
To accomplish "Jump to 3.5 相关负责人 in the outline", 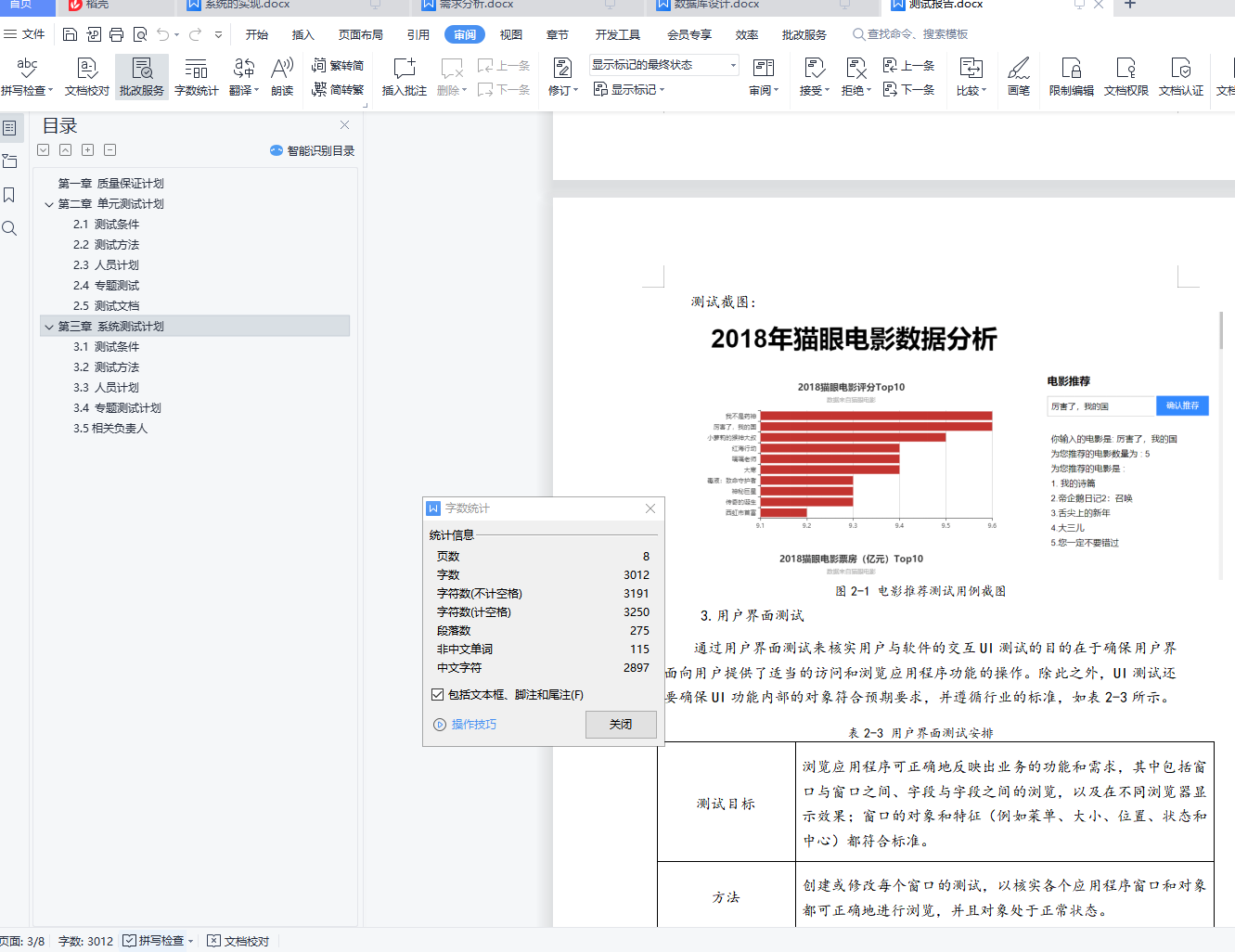I will coord(110,429).
